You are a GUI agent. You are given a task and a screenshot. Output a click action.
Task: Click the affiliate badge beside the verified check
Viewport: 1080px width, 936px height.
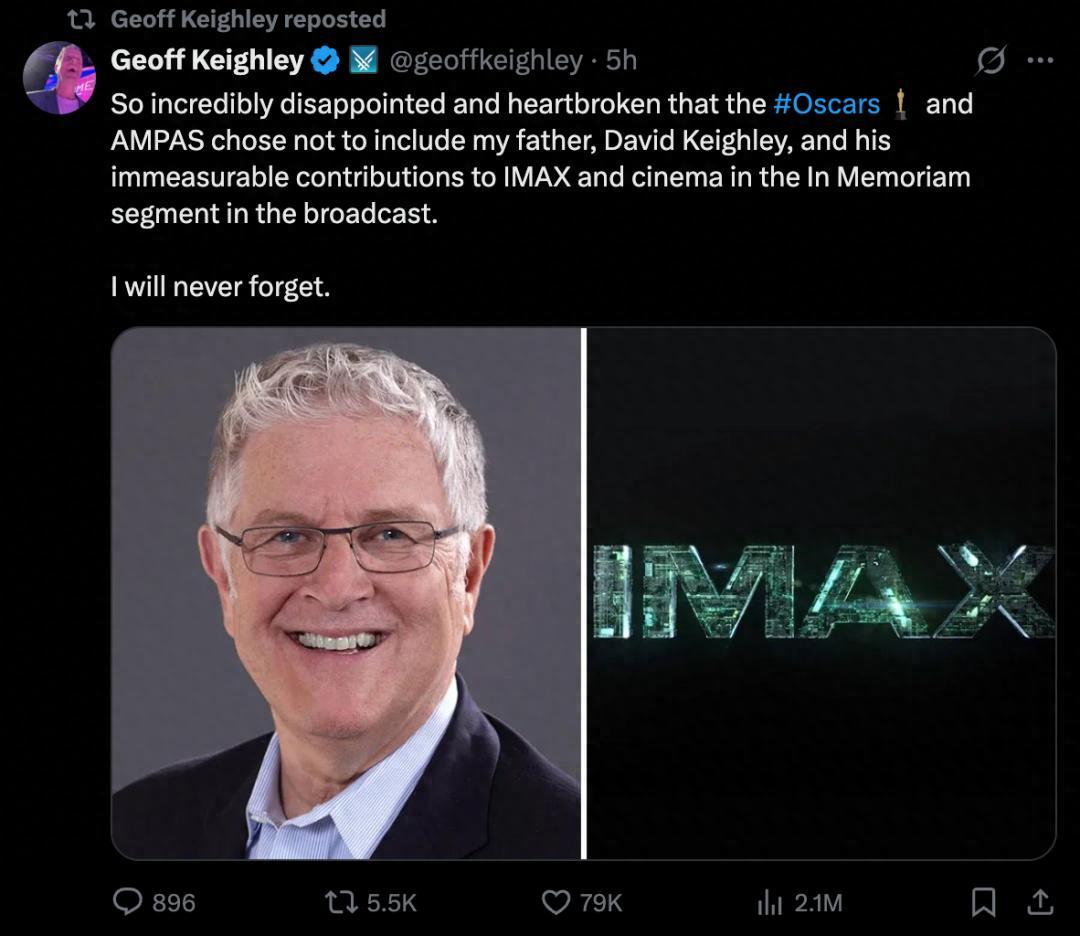coord(362,61)
